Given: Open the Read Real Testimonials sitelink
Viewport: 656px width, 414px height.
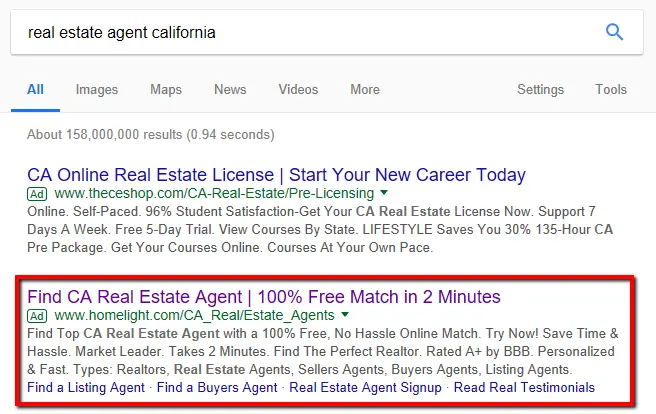Looking at the screenshot, I should pos(524,387).
